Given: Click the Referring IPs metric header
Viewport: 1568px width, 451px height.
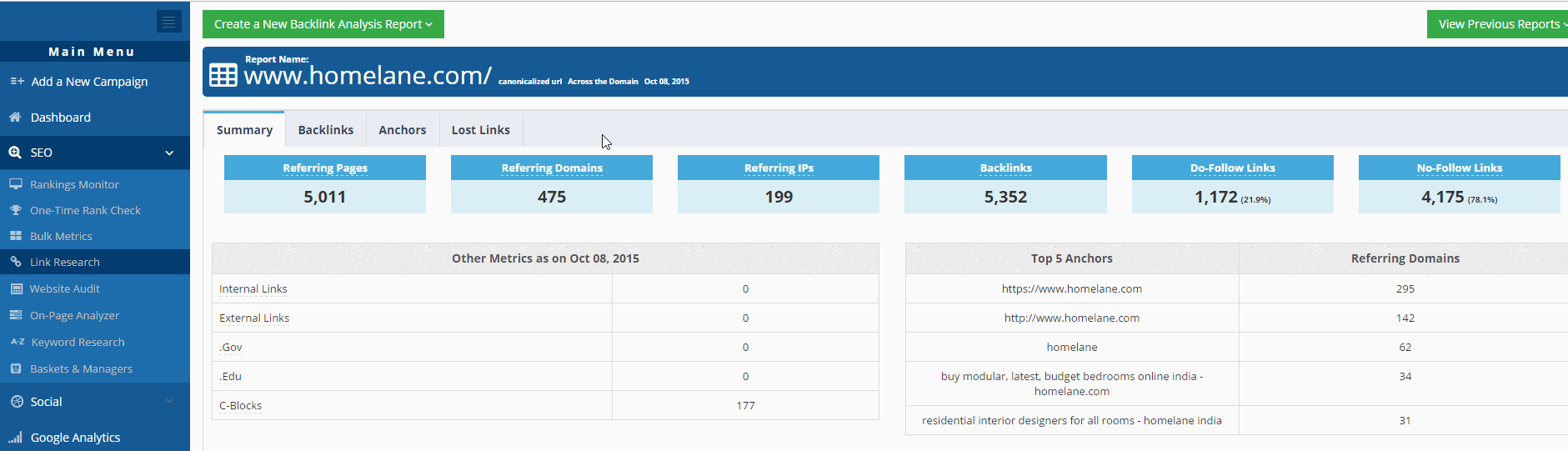Looking at the screenshot, I should click(x=779, y=168).
